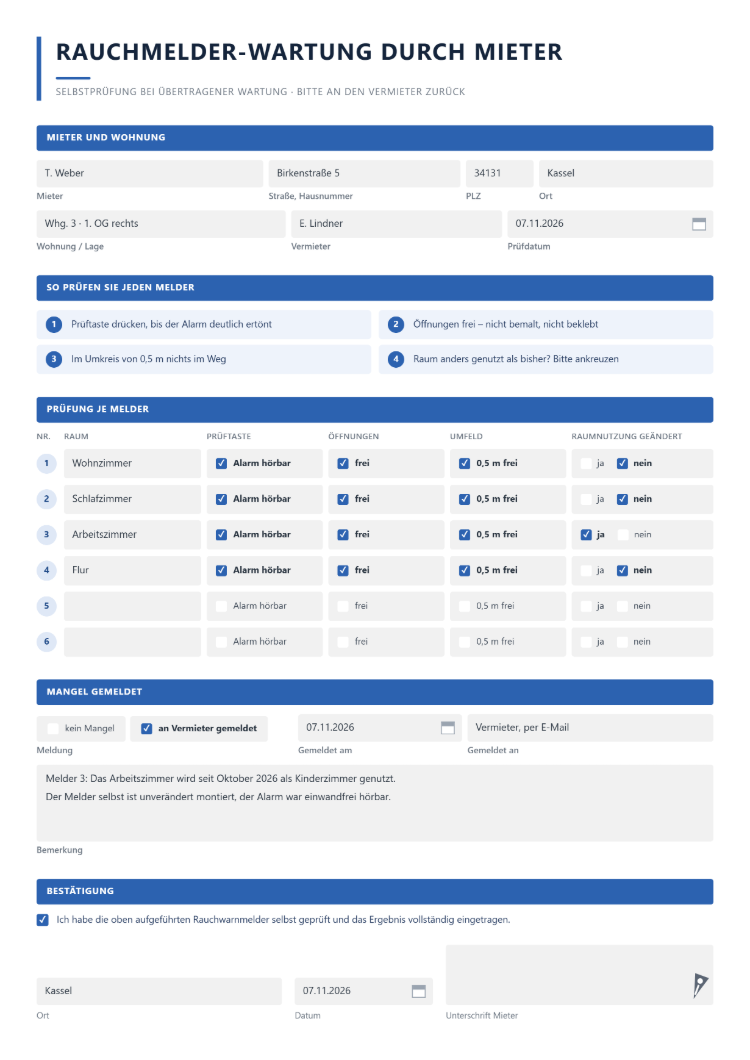
Task: Toggle the self-inspection confirmation checkbox
Action: pyautogui.click(x=43, y=920)
